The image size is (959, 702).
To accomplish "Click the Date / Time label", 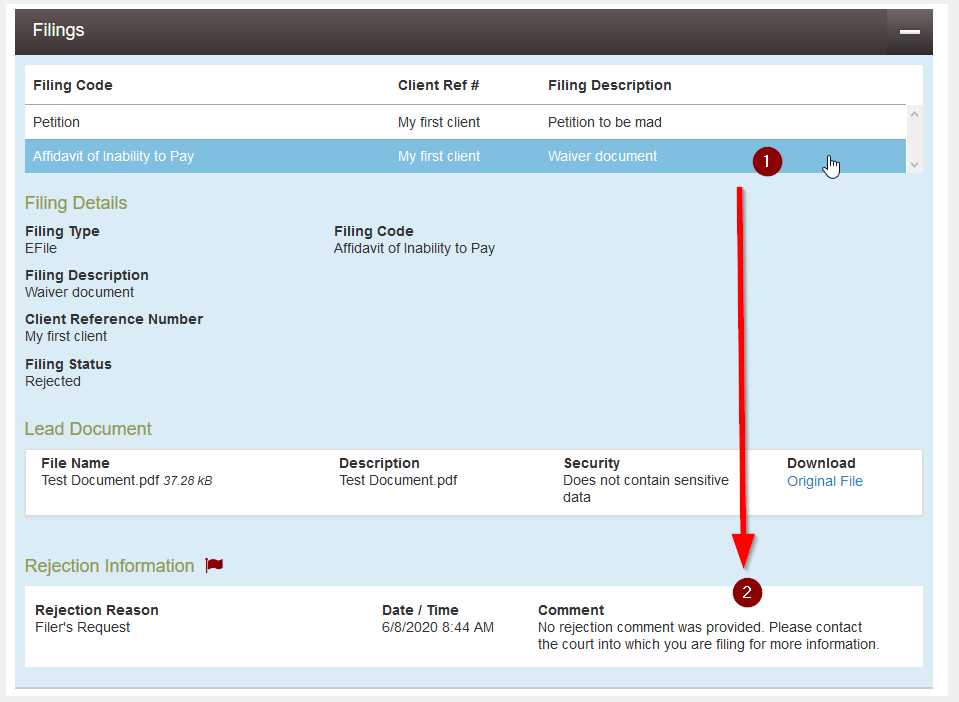I will click(420, 610).
